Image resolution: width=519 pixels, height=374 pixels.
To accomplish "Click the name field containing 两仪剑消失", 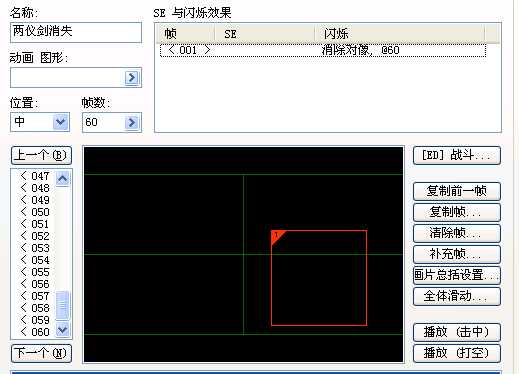I will click(x=76, y=32).
